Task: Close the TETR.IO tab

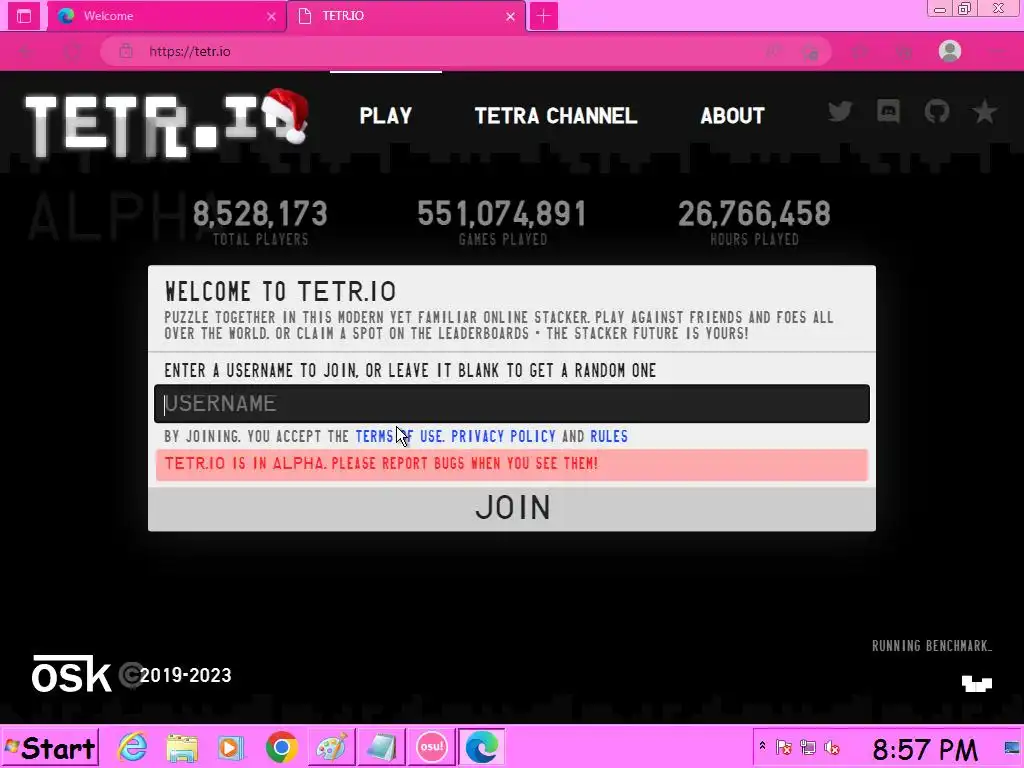Action: [x=511, y=16]
